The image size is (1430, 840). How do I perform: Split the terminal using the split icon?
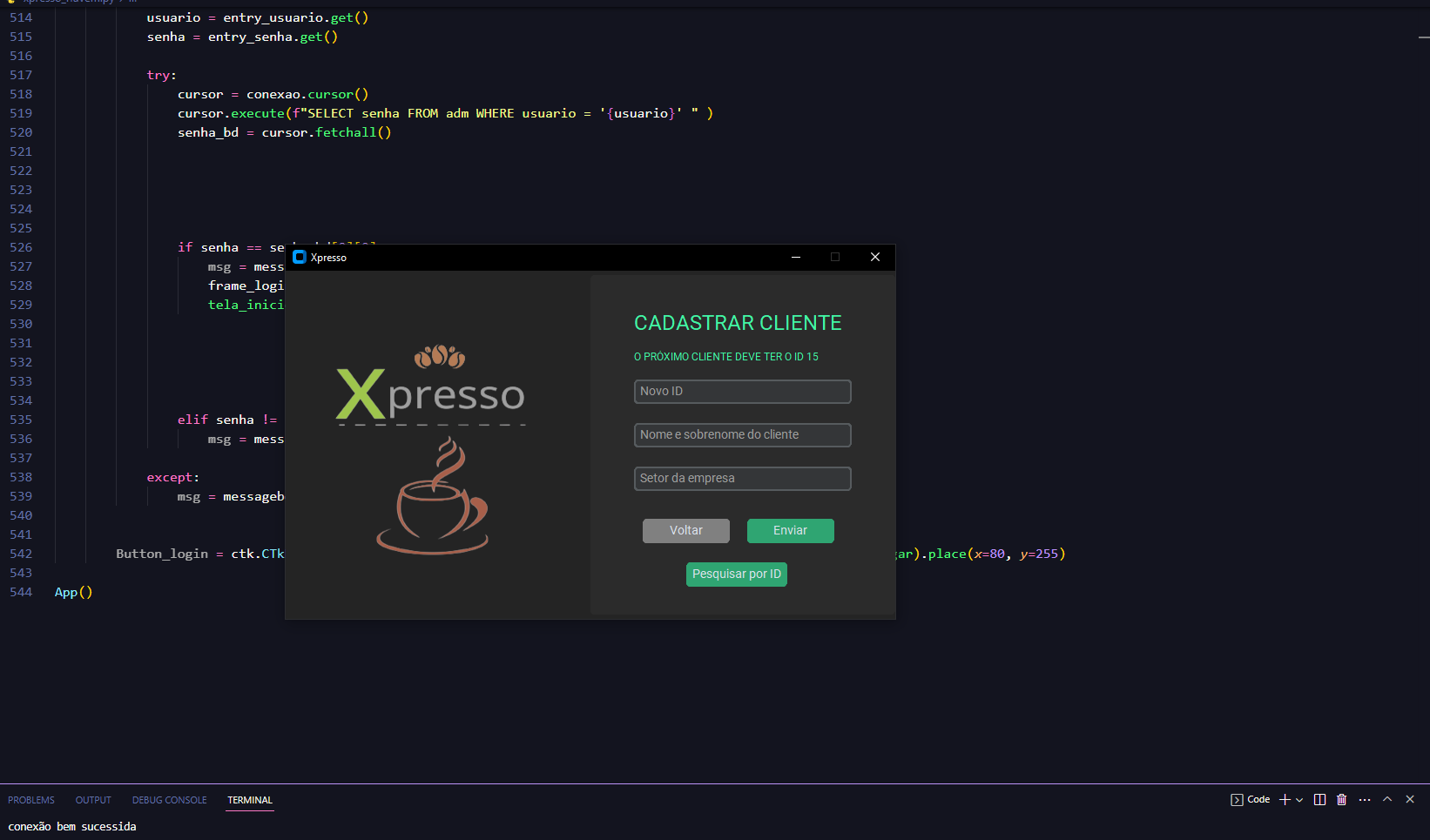point(1319,799)
